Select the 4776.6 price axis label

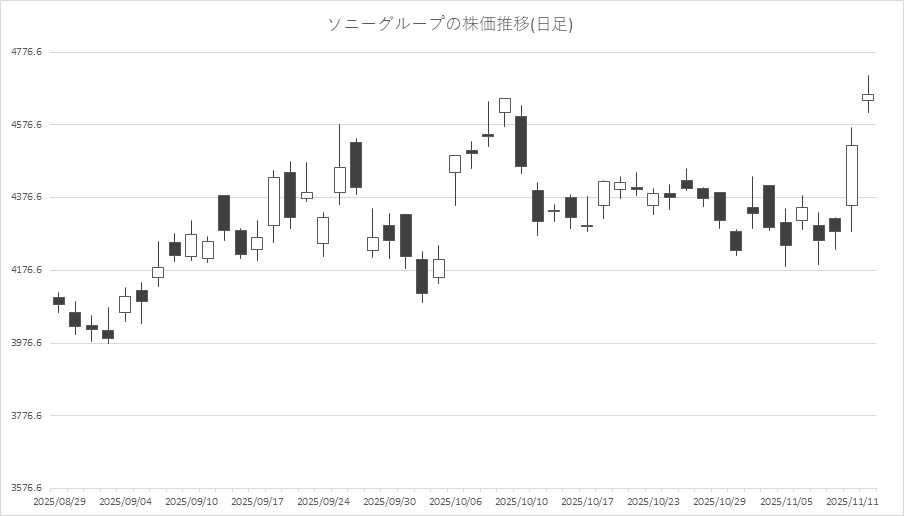click(x=26, y=52)
